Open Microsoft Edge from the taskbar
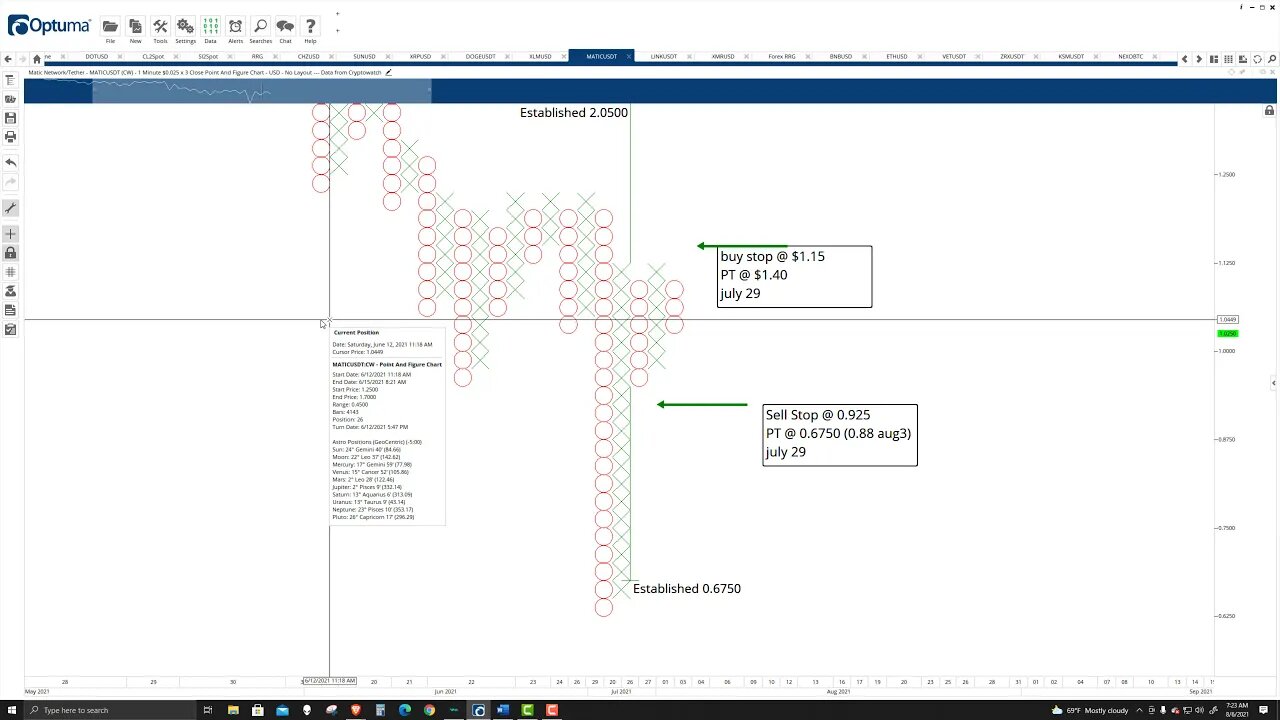 [x=404, y=710]
